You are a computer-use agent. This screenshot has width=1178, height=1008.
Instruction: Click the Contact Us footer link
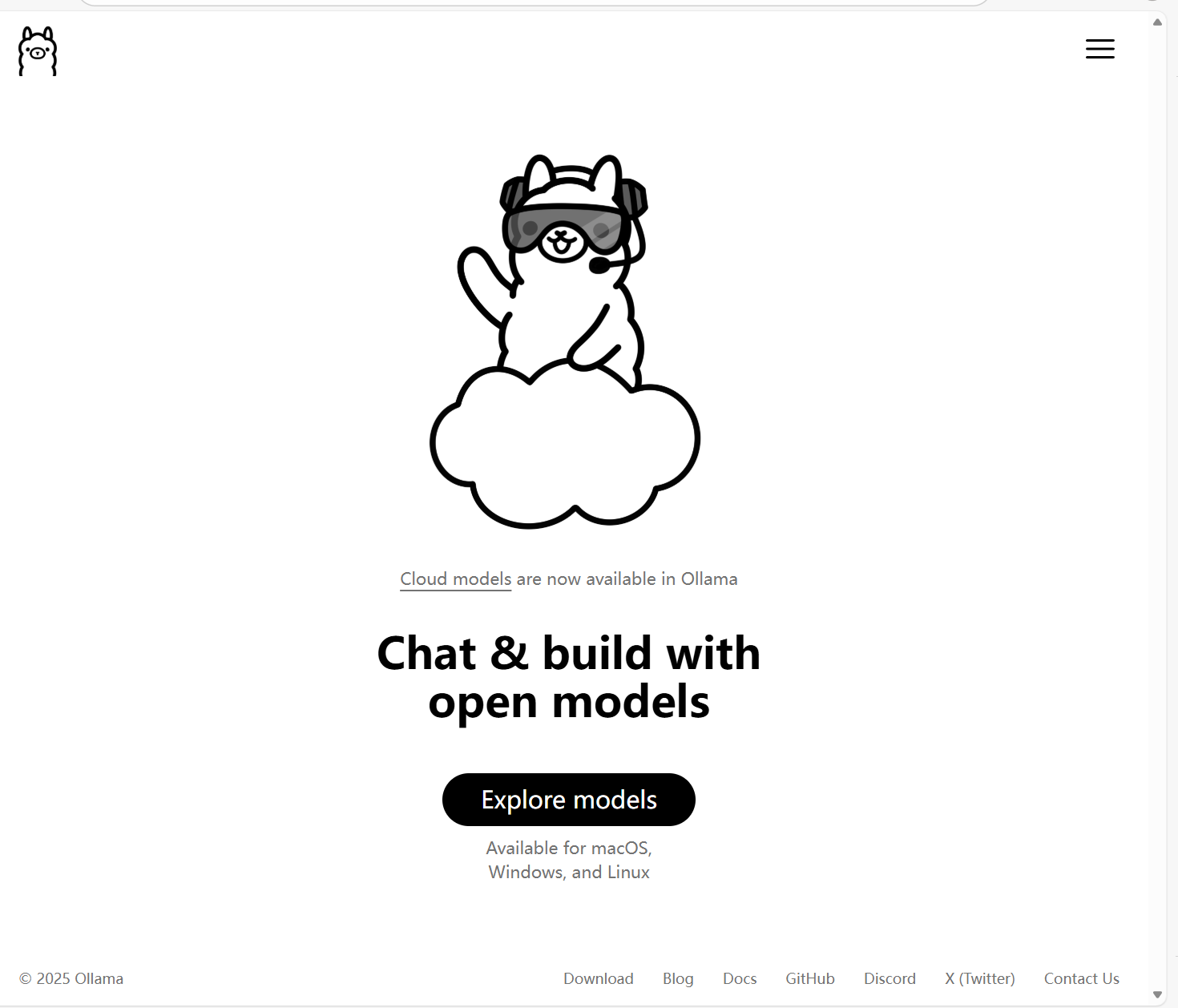[1082, 978]
